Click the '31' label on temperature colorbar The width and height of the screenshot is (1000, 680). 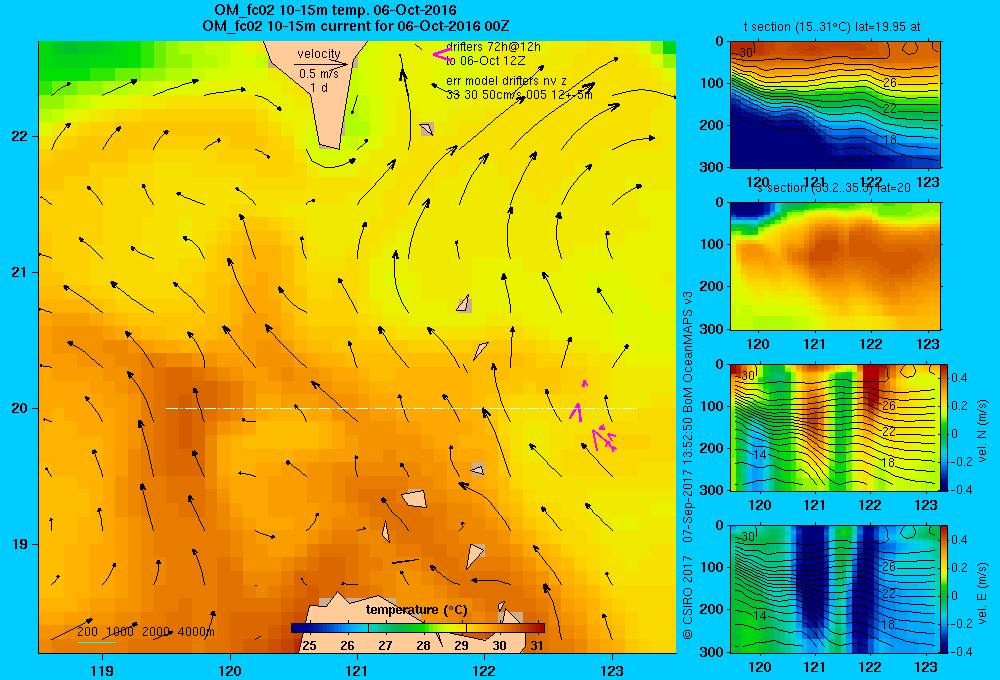[537, 646]
